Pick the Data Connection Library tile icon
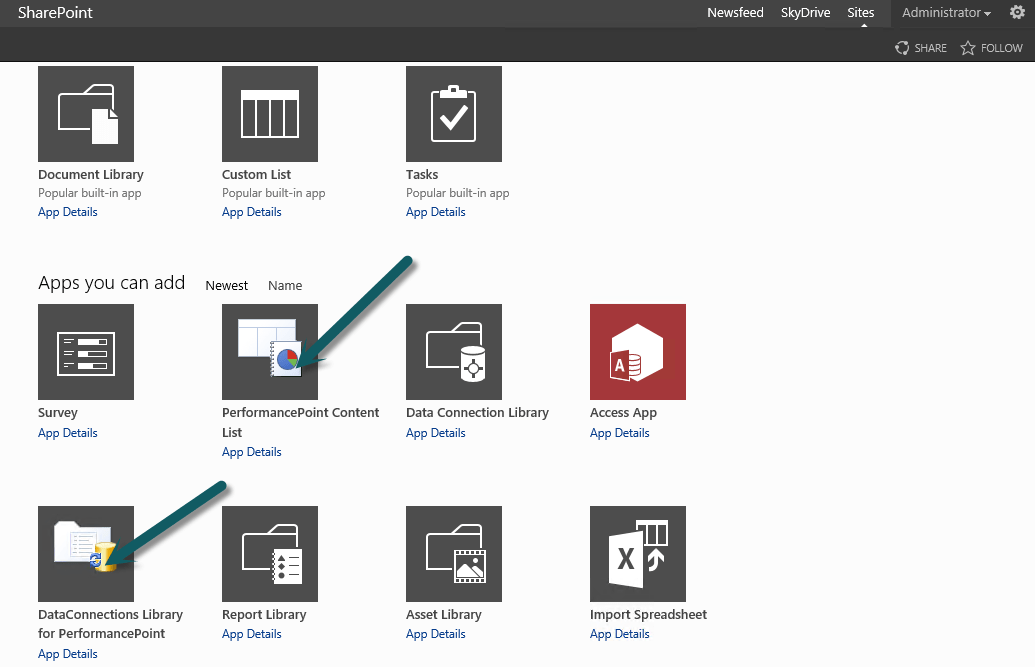The height and width of the screenshot is (667, 1035). 454,352
